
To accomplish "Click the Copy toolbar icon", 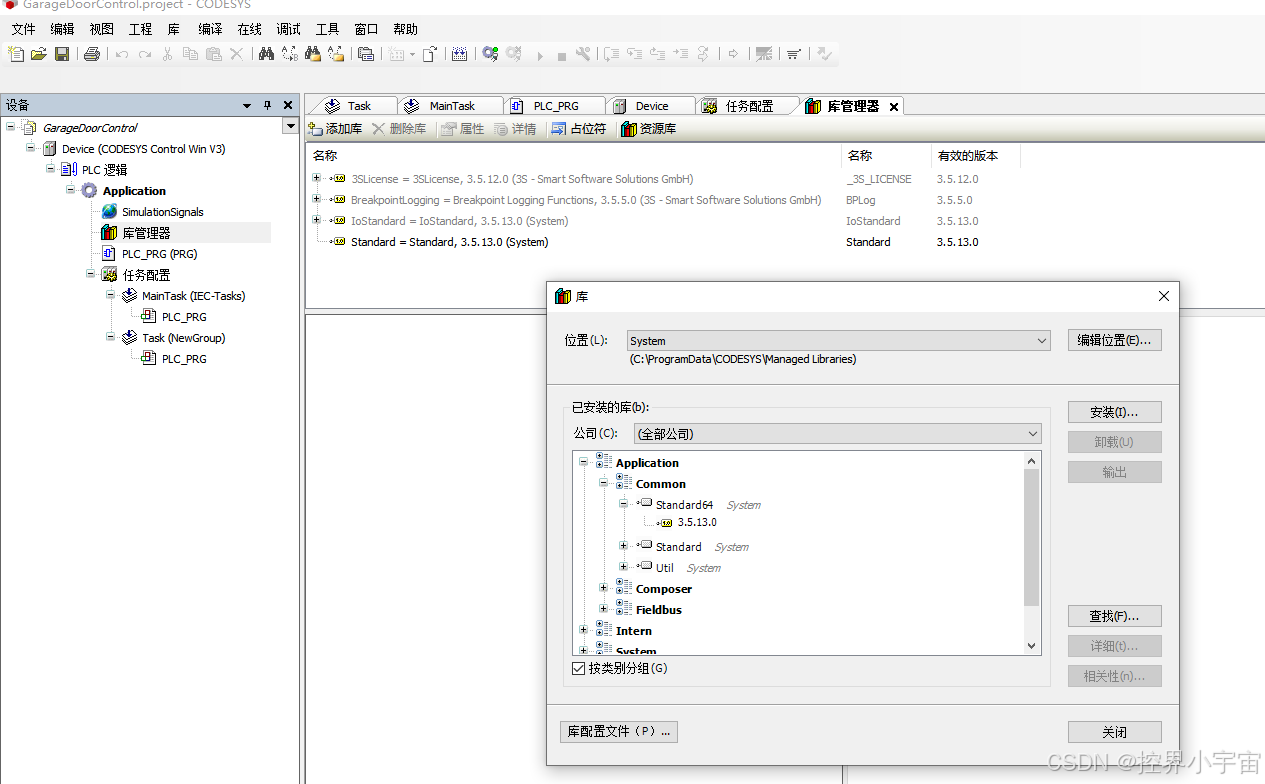I will click(191, 54).
